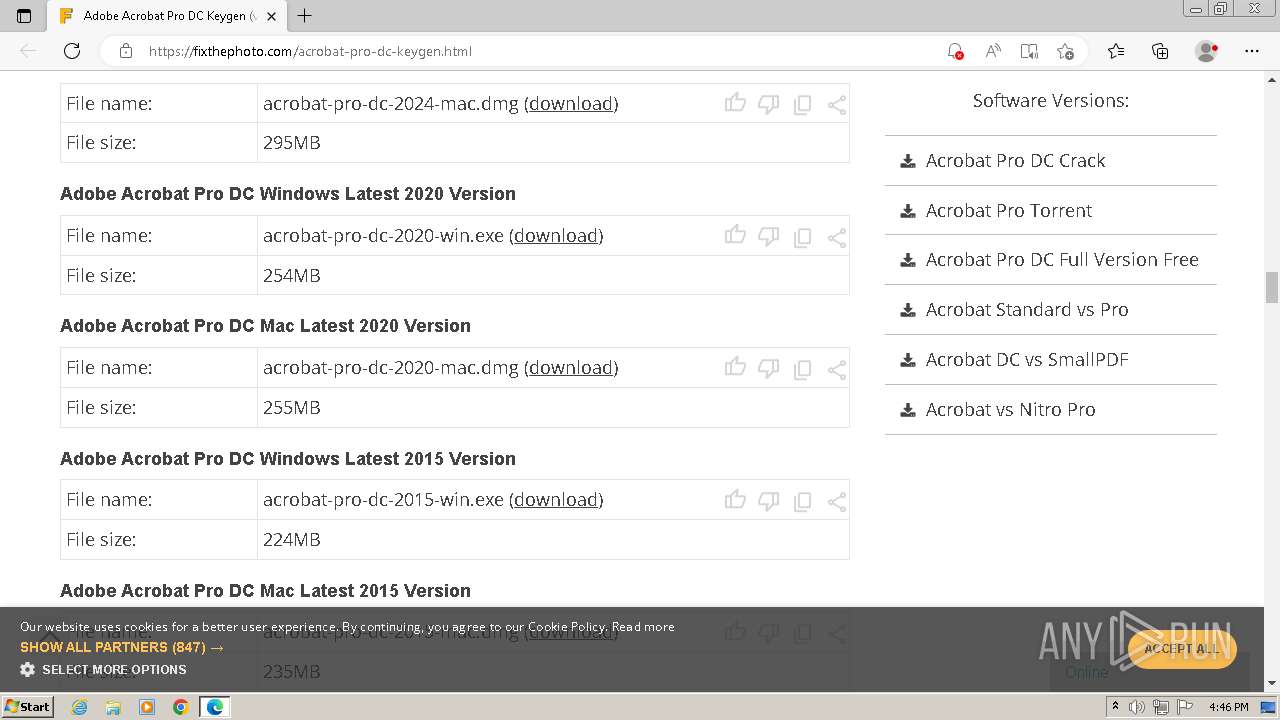Refresh the browser page

pyautogui.click(x=72, y=51)
